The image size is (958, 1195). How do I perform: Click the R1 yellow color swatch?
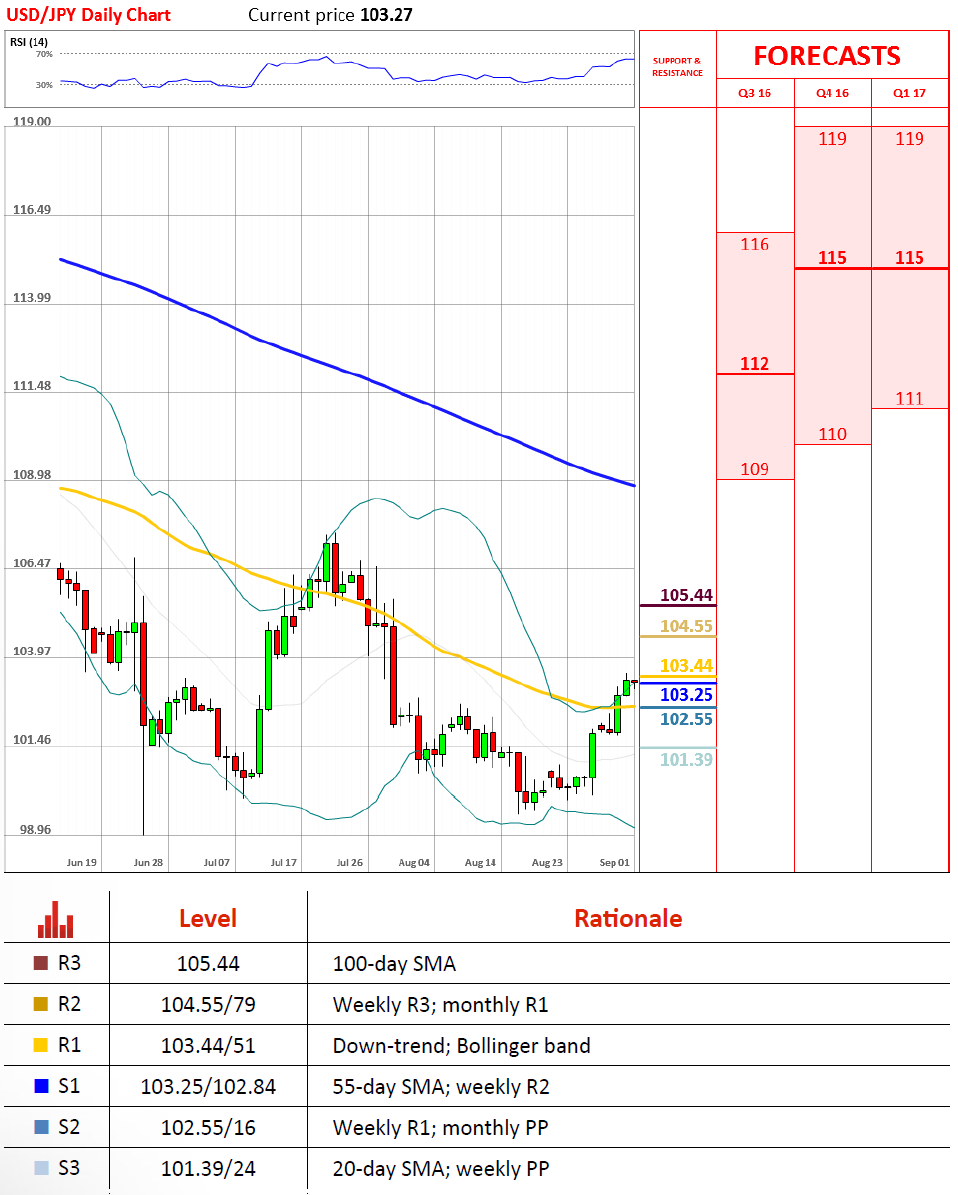pyautogui.click(x=41, y=1045)
